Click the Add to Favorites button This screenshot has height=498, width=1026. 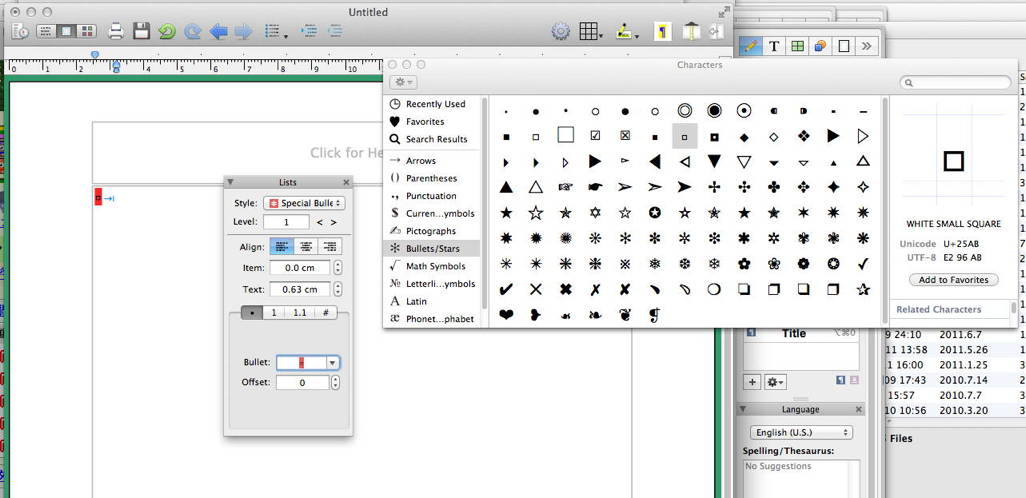coord(953,280)
